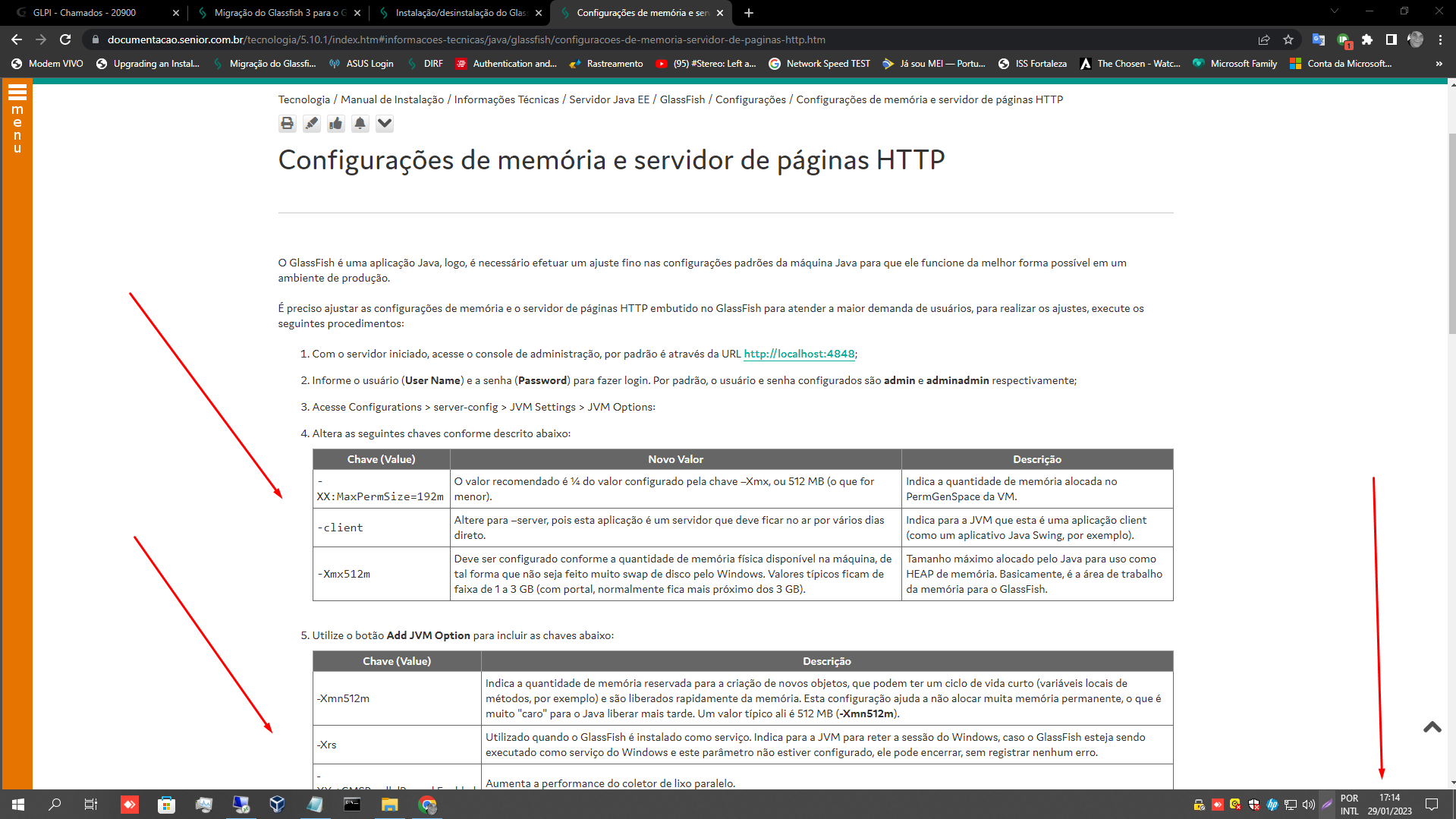This screenshot has height=819, width=1456.
Task: Switch to Instalação/desinstalação do Glassfish tab
Action: [x=459, y=13]
